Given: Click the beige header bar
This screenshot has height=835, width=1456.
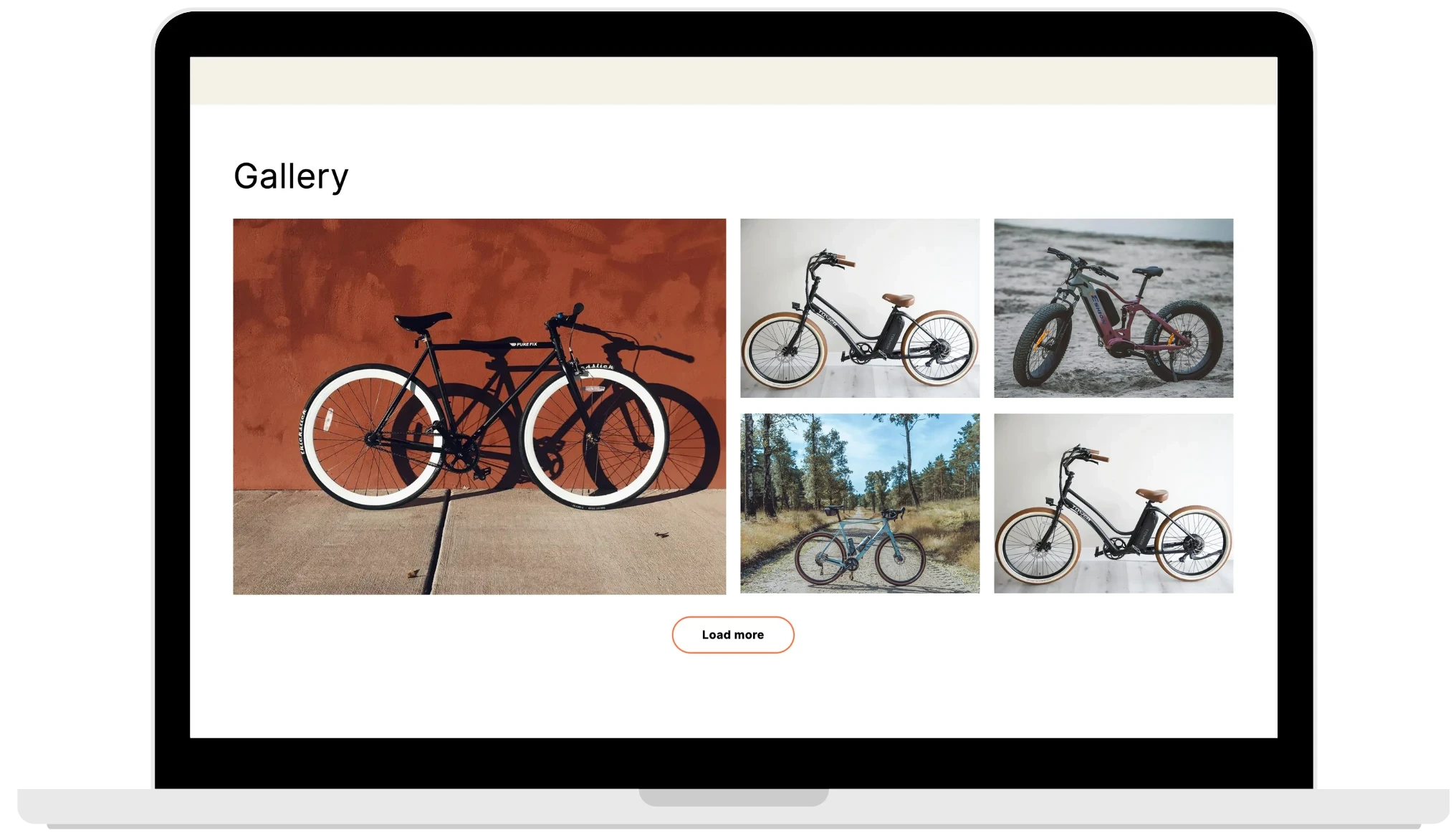Looking at the screenshot, I should (733, 80).
